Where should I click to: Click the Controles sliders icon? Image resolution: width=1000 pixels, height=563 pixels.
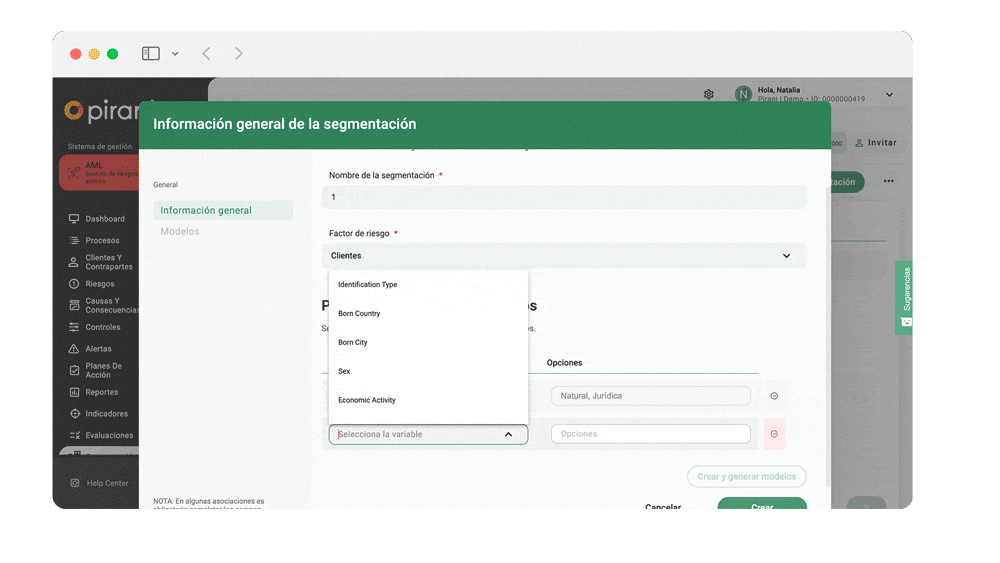click(x=74, y=327)
